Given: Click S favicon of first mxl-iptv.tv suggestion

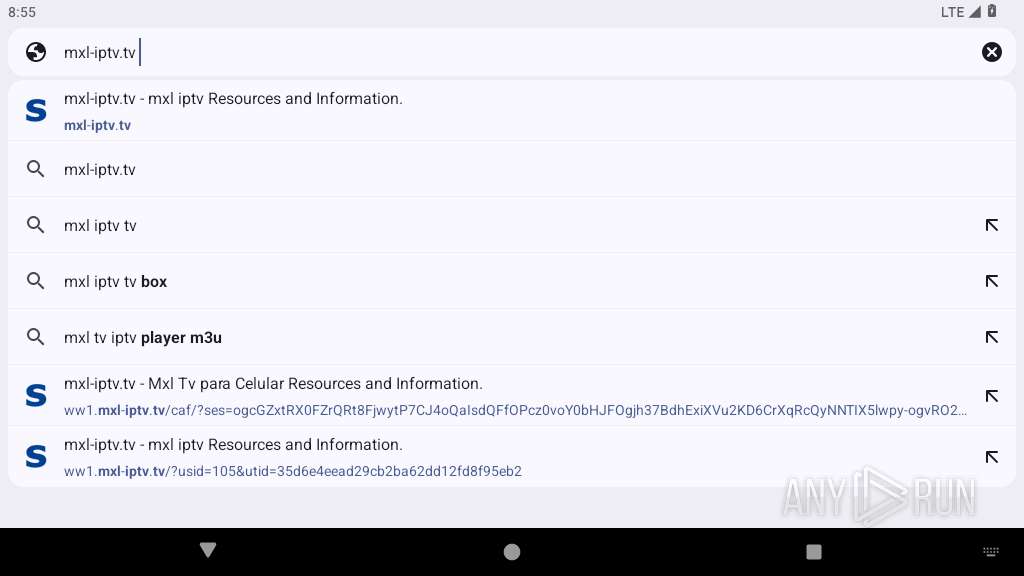Looking at the screenshot, I should 36,110.
